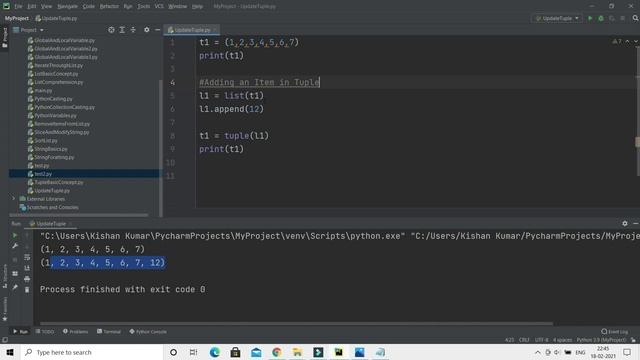640x360 pixels.
Task: Open the View menu
Action: click(47, 7)
